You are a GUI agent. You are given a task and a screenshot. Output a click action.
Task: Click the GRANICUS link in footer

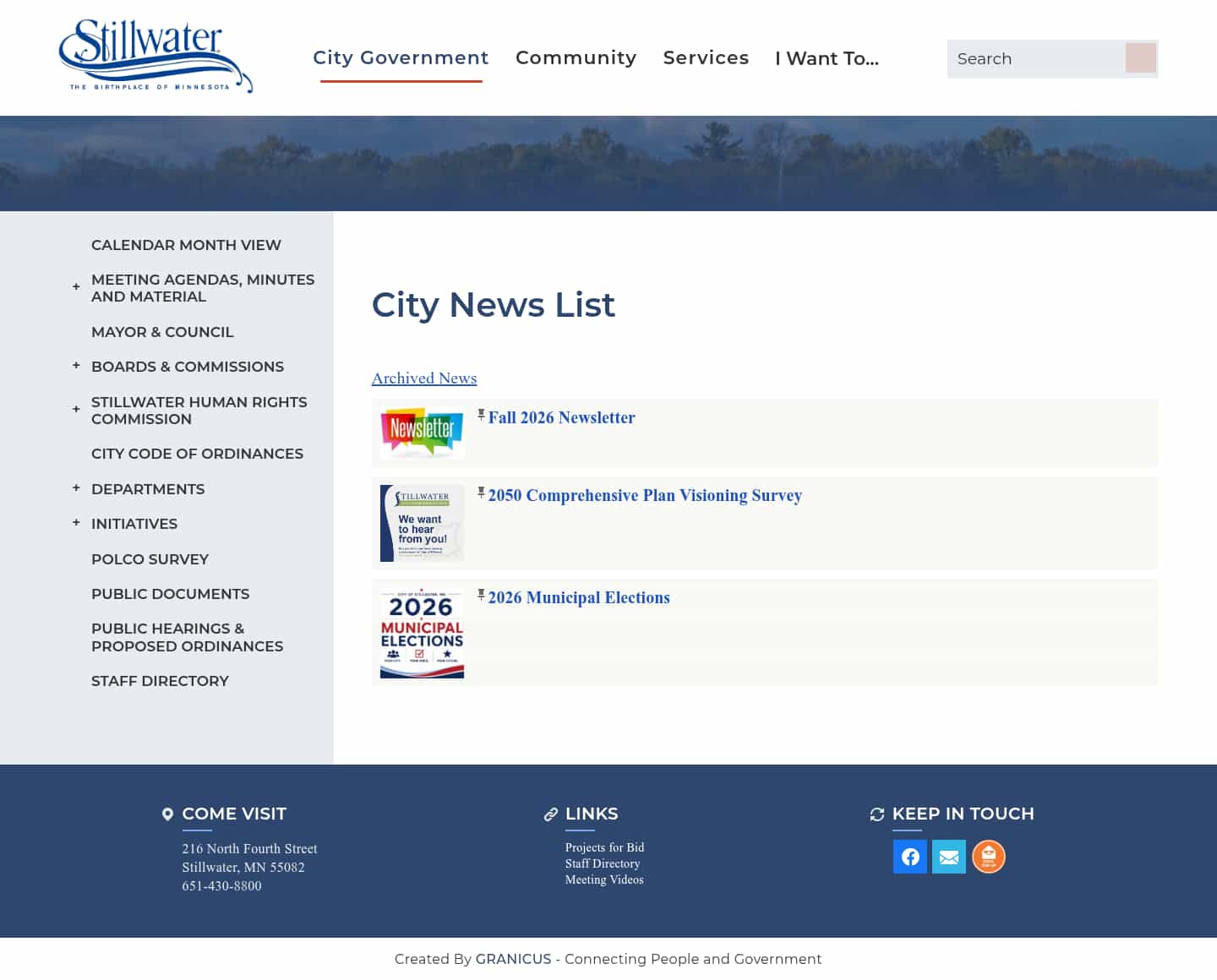coord(513,959)
